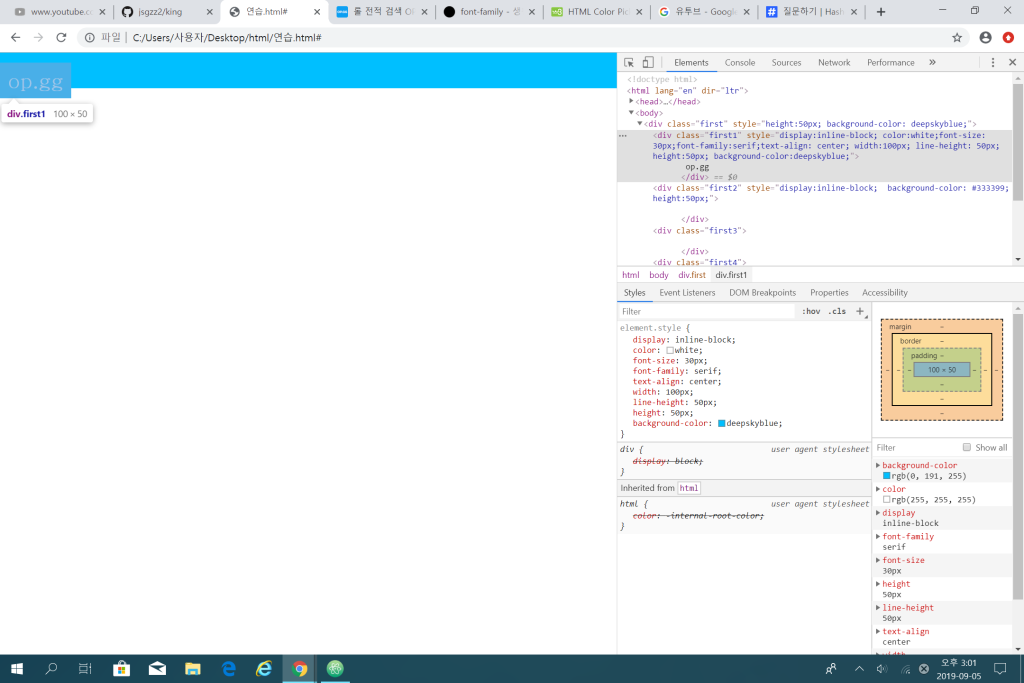Screen dimensions: 1024x683
Task: Open the DOM Breakpoints pane
Action: point(762,293)
